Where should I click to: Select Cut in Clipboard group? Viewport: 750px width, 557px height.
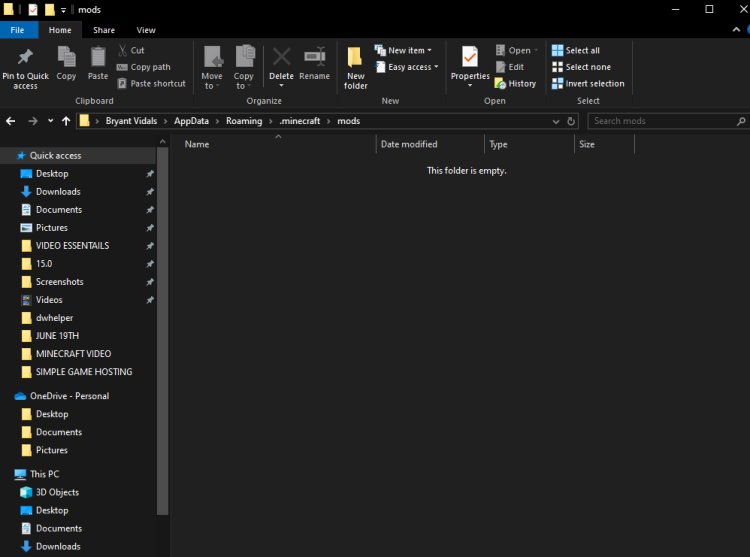pyautogui.click(x=131, y=50)
